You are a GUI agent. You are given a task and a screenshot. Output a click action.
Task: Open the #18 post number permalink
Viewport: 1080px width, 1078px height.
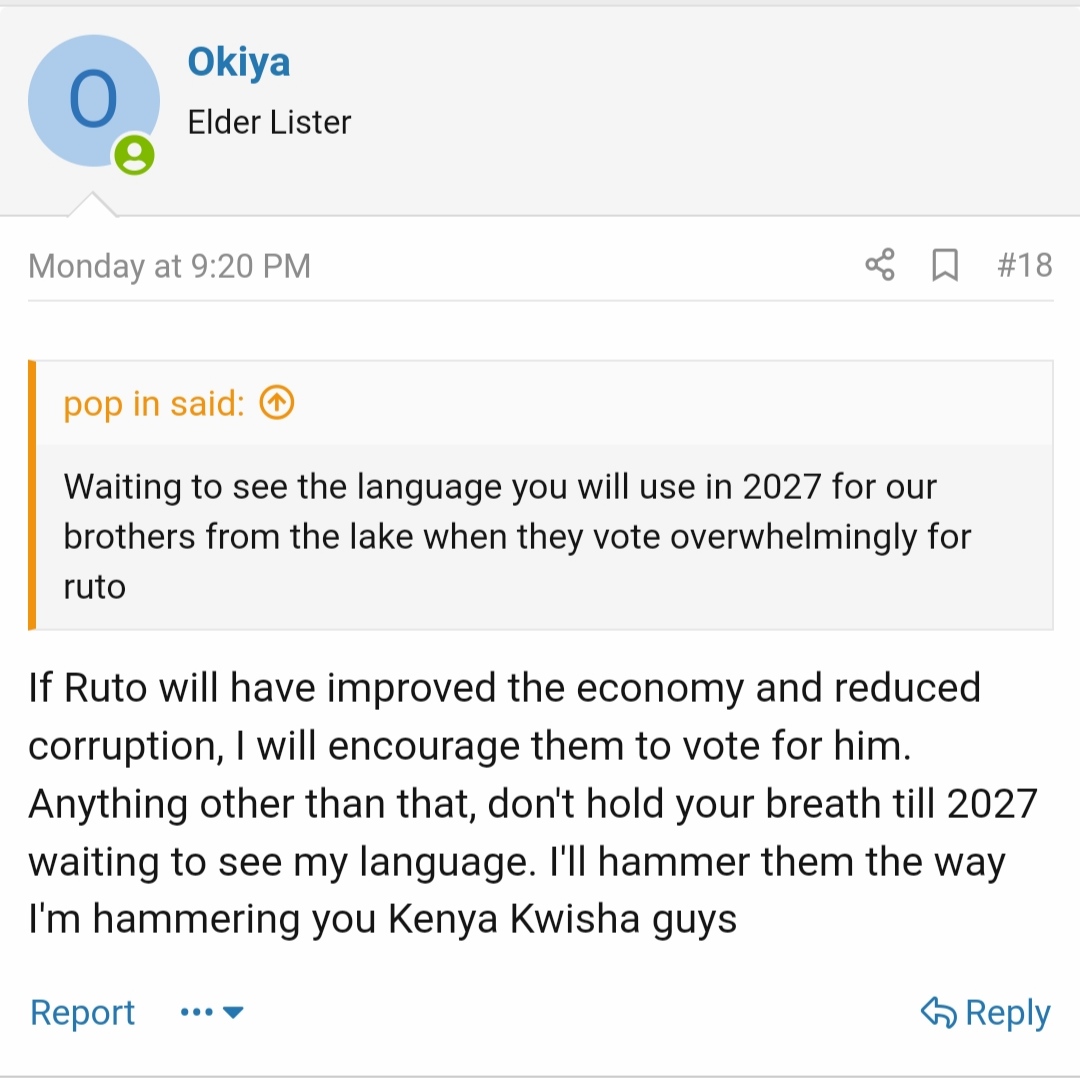pyautogui.click(x=1024, y=265)
